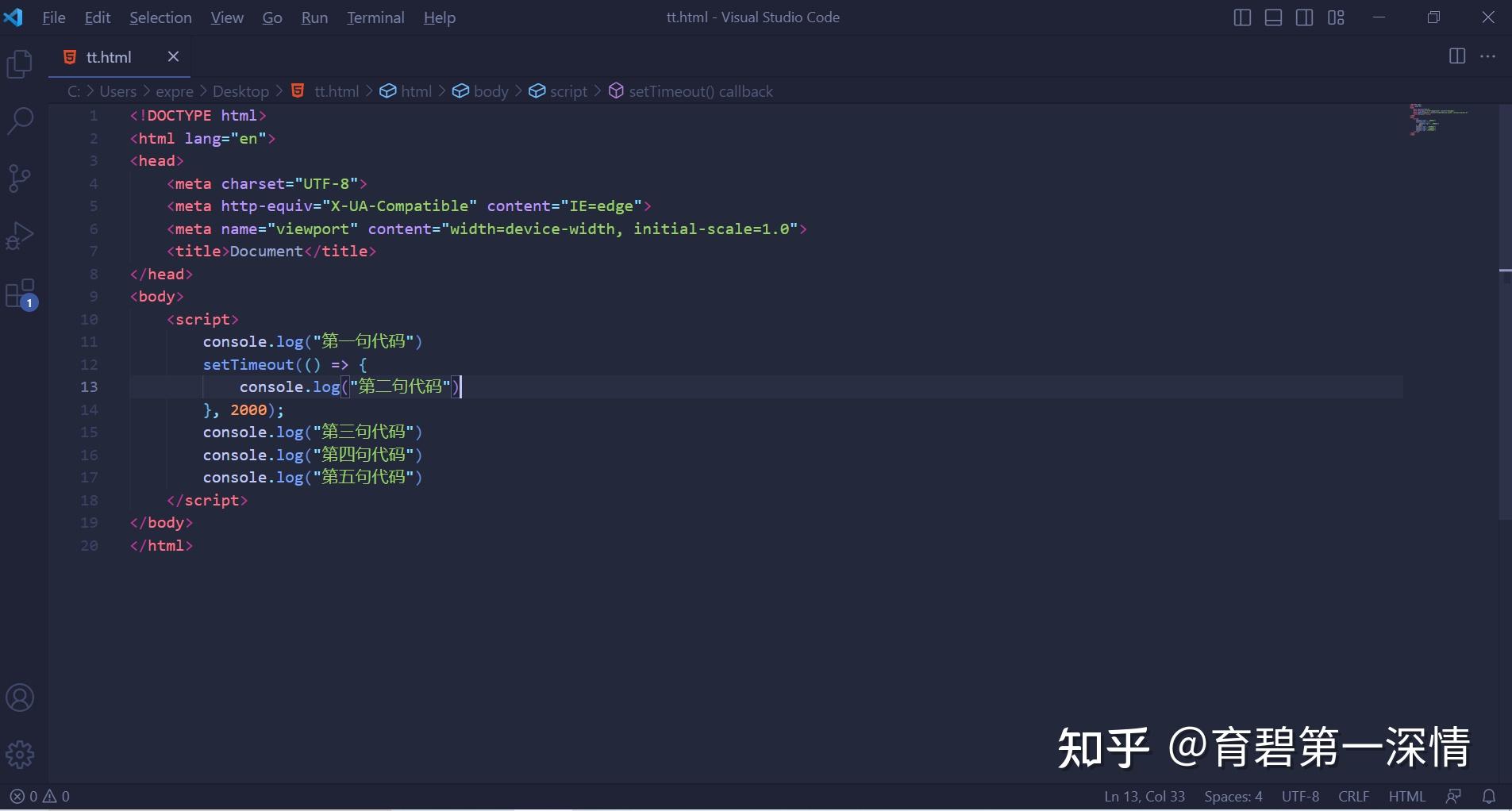Screen dimensions: 1512x811
Task: Select the Search icon in activity bar
Action: (x=18, y=121)
